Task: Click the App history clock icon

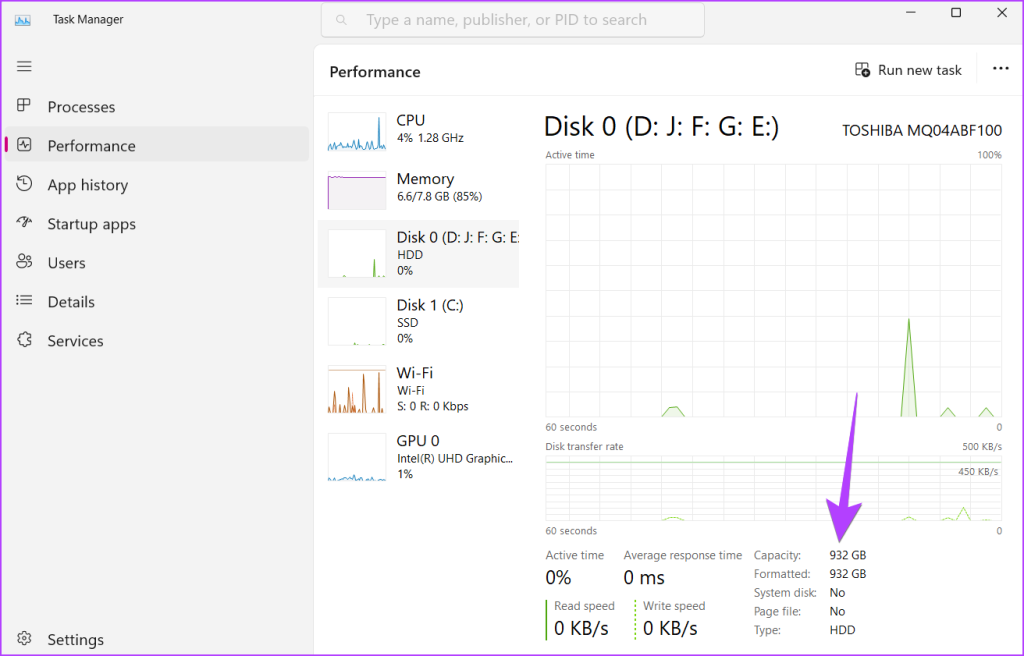Action: 25,184
